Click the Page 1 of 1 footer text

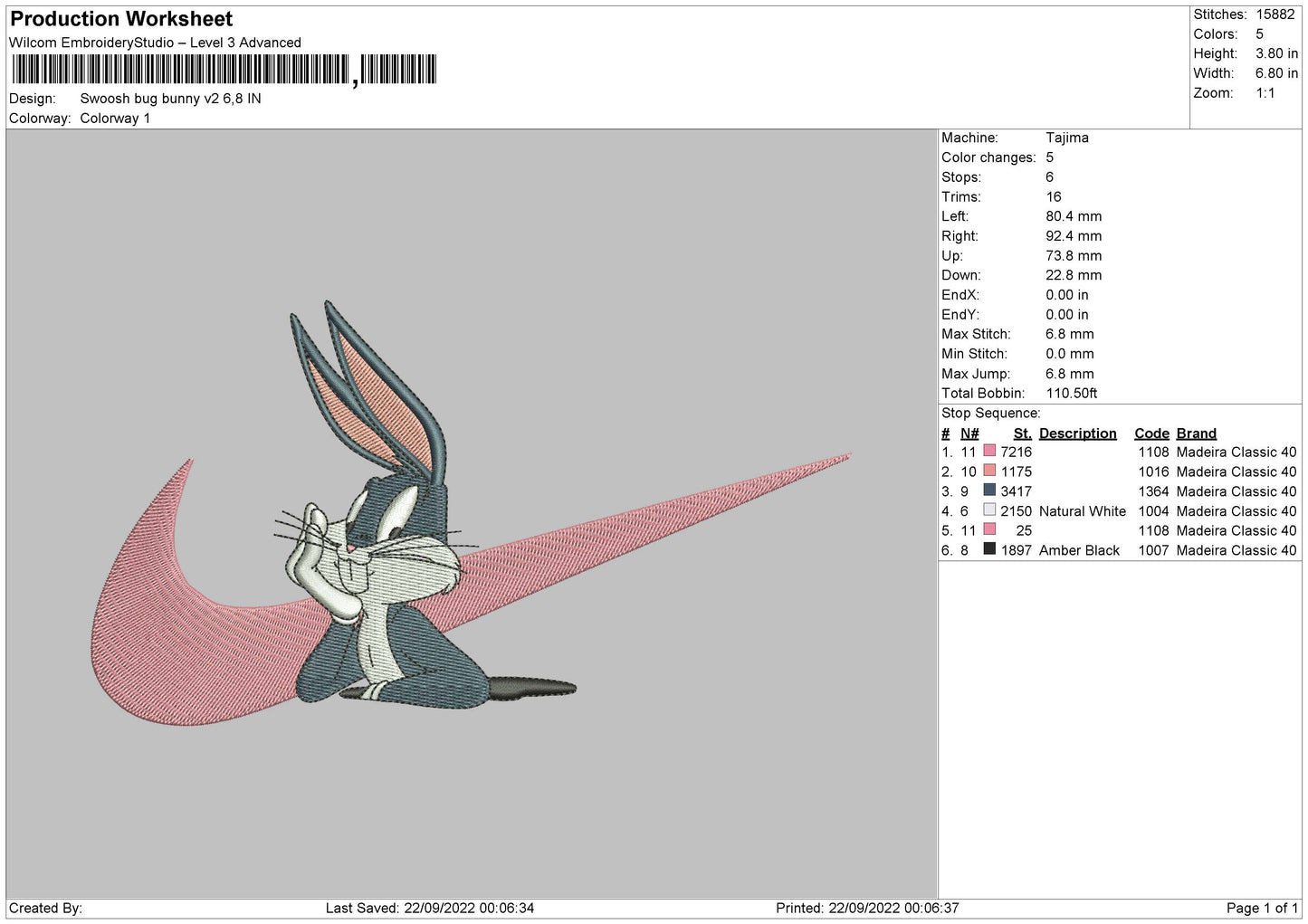[x=1262, y=908]
